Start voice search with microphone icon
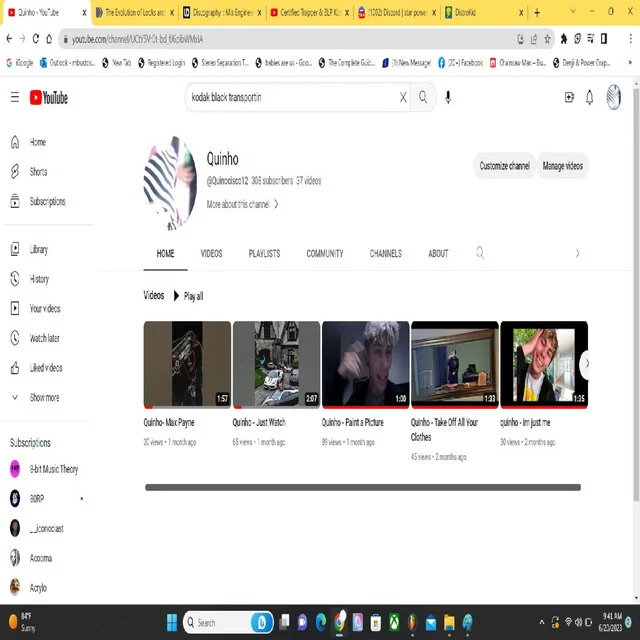Viewport: 640px width, 640px height. (448, 97)
